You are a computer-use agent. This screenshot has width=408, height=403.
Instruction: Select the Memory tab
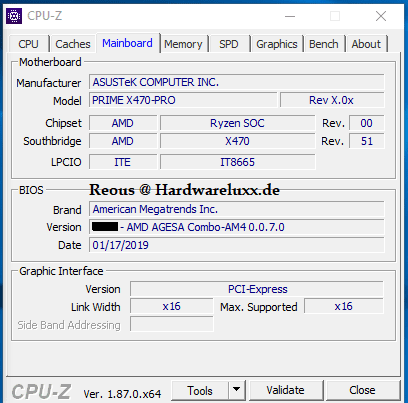(183, 44)
